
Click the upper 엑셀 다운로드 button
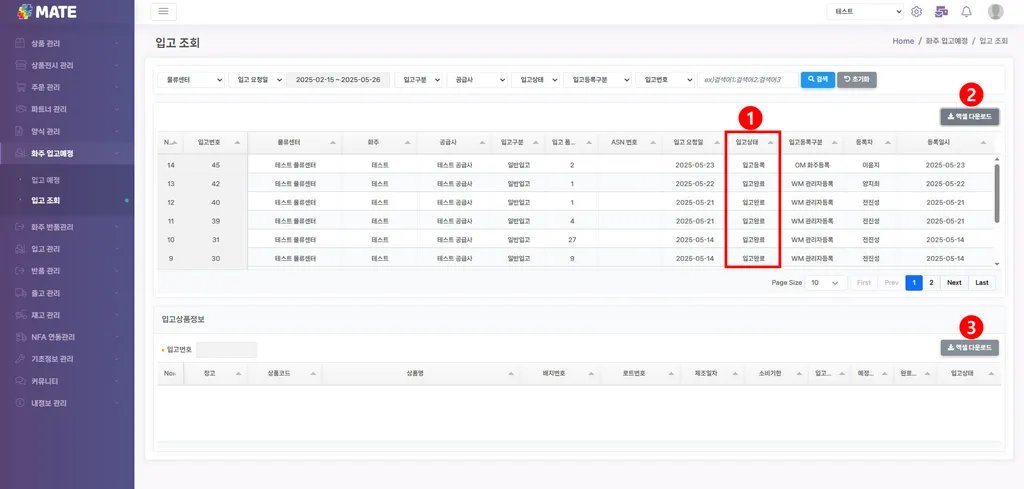[970, 117]
